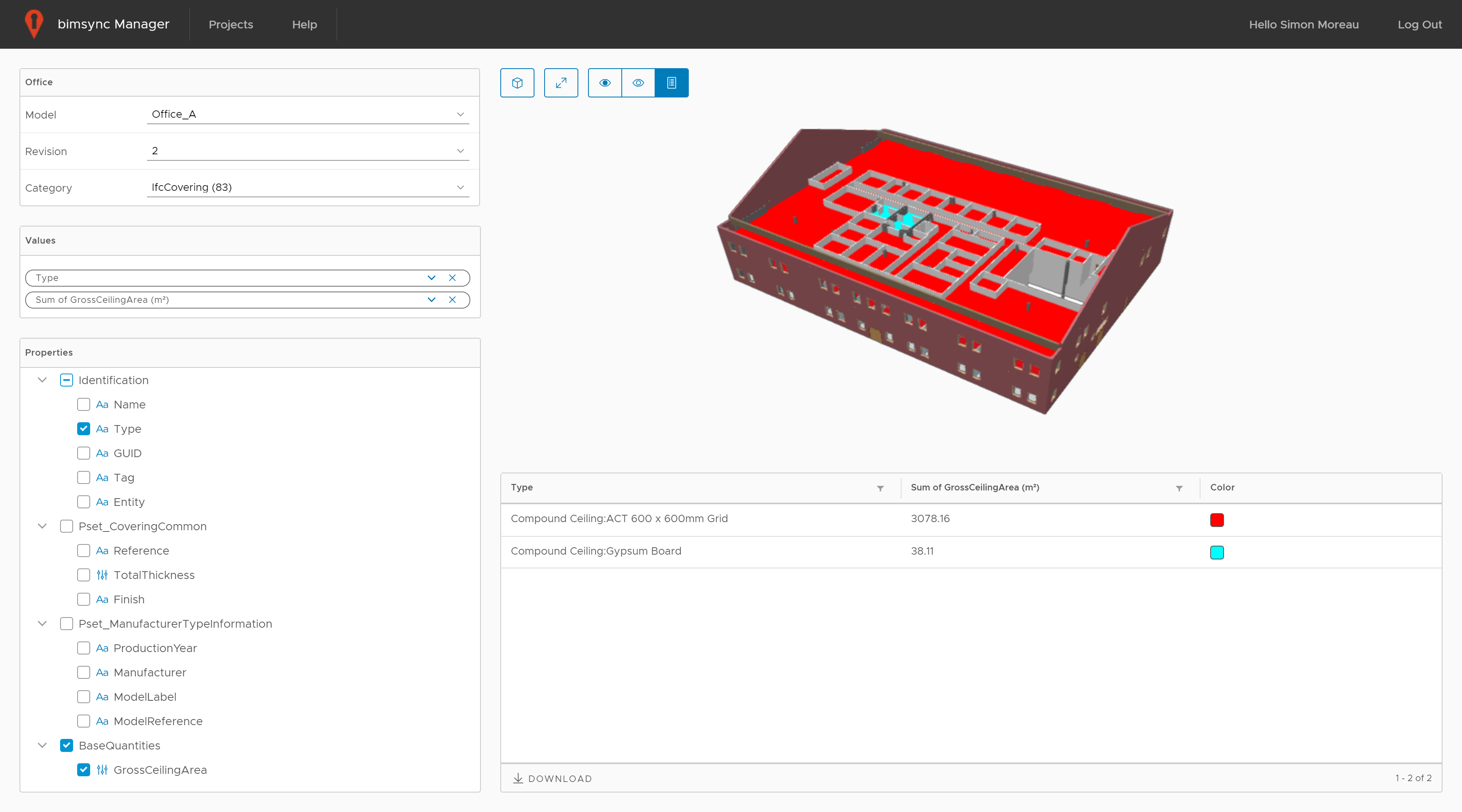This screenshot has width=1462, height=812.
Task: Click the DOWNLOAD button
Action: (552, 779)
